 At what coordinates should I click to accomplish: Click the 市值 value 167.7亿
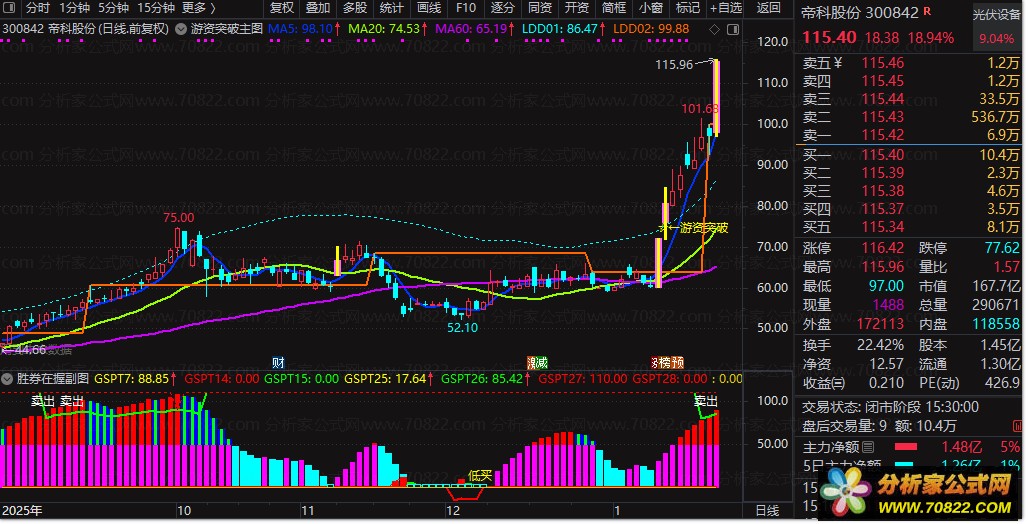995,286
